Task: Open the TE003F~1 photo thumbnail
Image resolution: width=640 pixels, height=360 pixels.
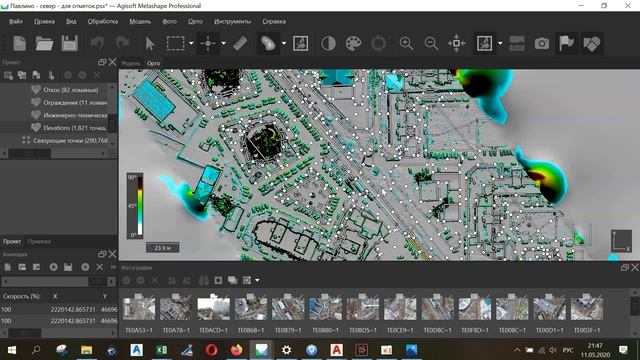Action: (587, 308)
